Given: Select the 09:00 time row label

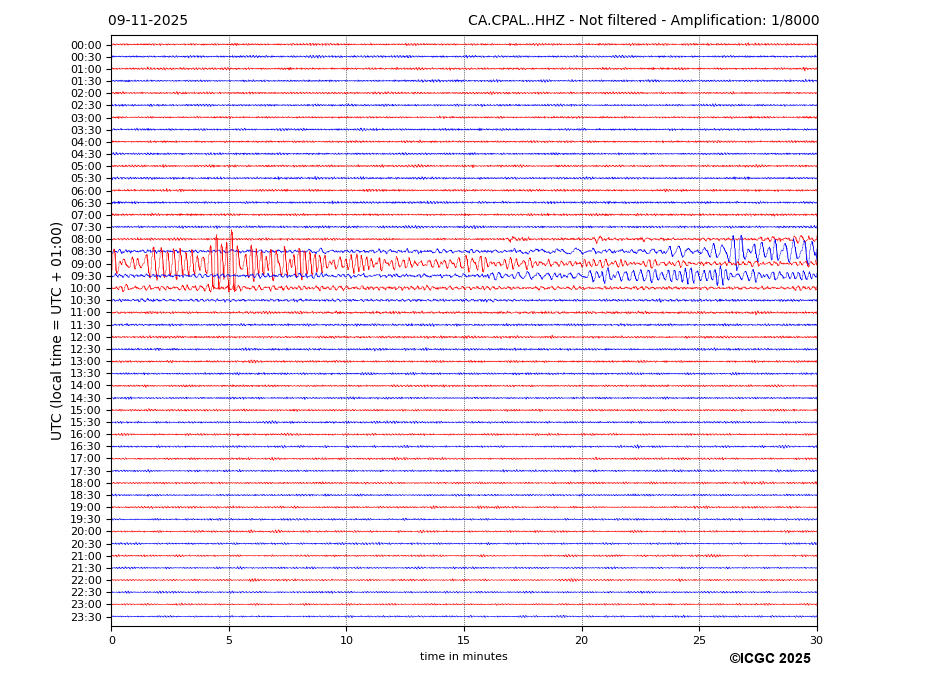Looking at the screenshot, I should 86,264.
